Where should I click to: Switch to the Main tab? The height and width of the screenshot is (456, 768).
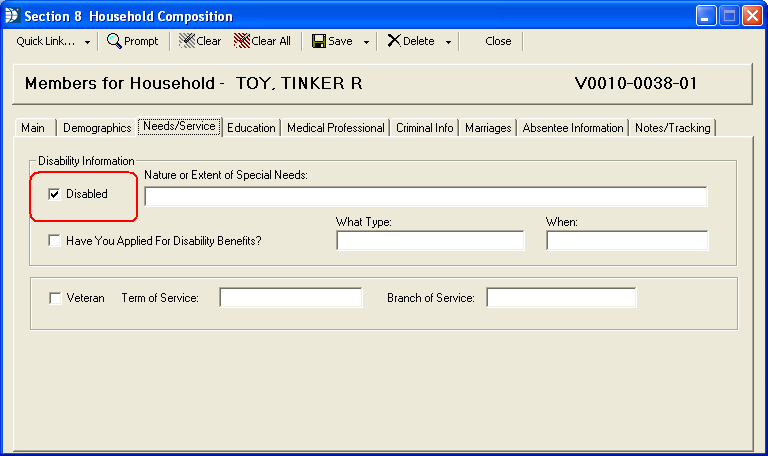pyautogui.click(x=33, y=128)
